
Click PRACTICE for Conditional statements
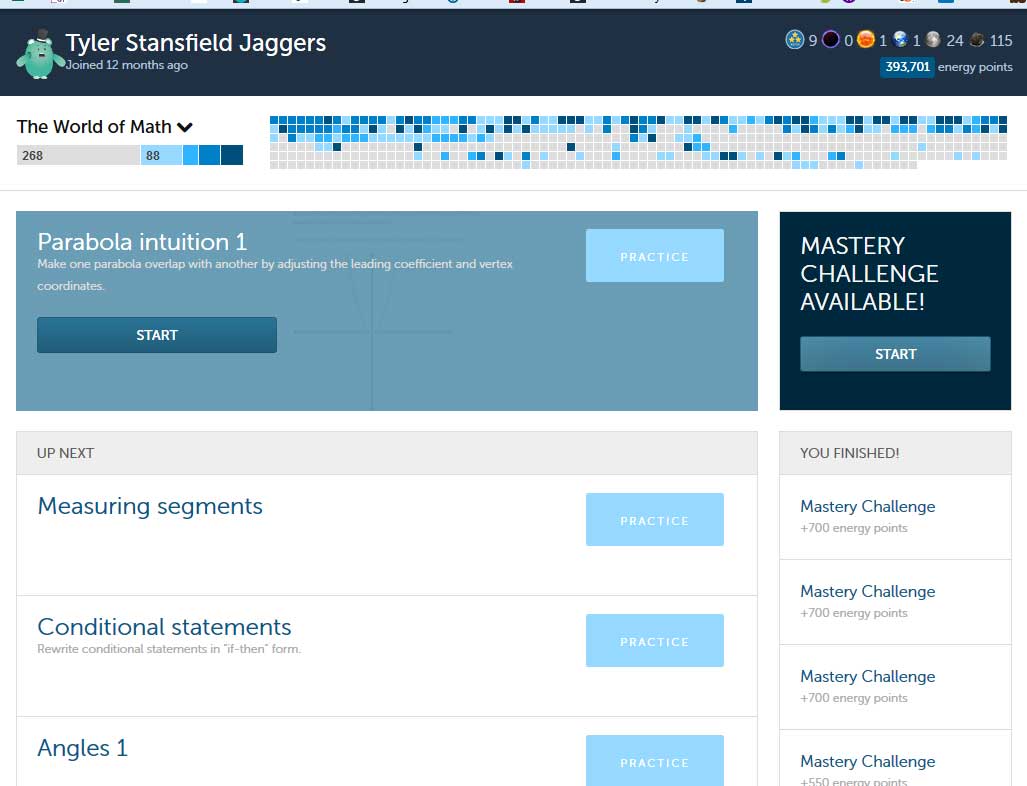[x=654, y=641]
